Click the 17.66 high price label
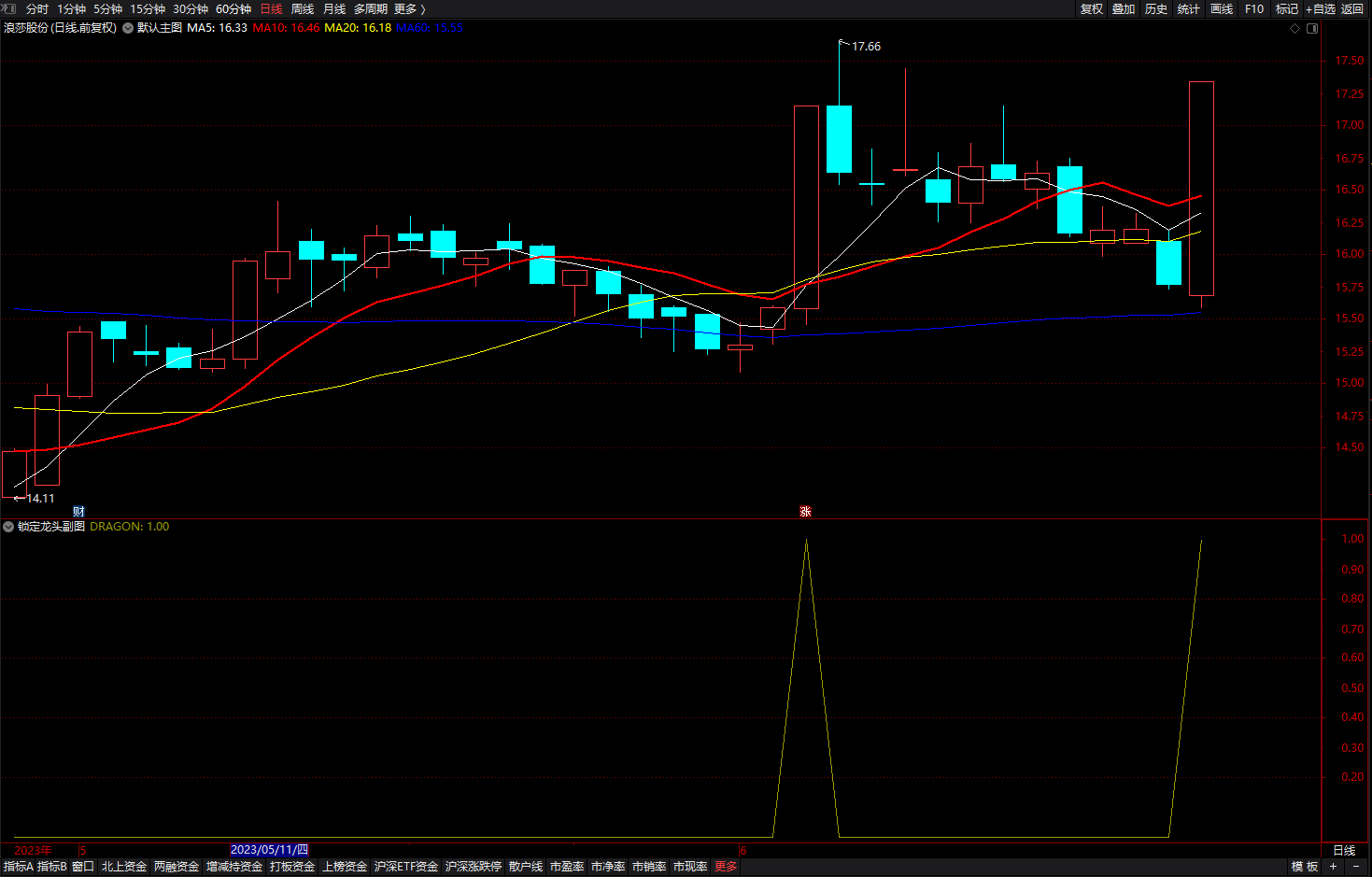The height and width of the screenshot is (877, 1372). [866, 47]
